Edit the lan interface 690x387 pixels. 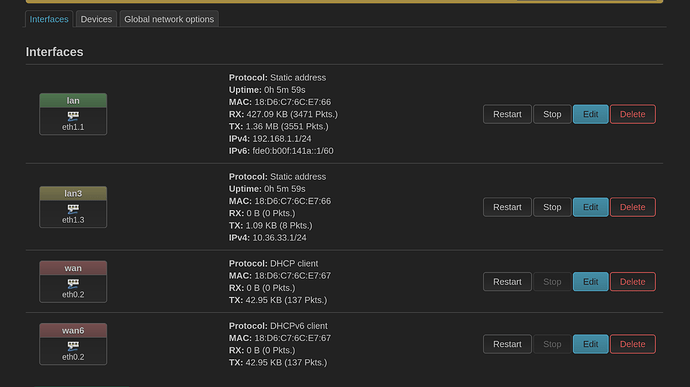click(x=591, y=114)
